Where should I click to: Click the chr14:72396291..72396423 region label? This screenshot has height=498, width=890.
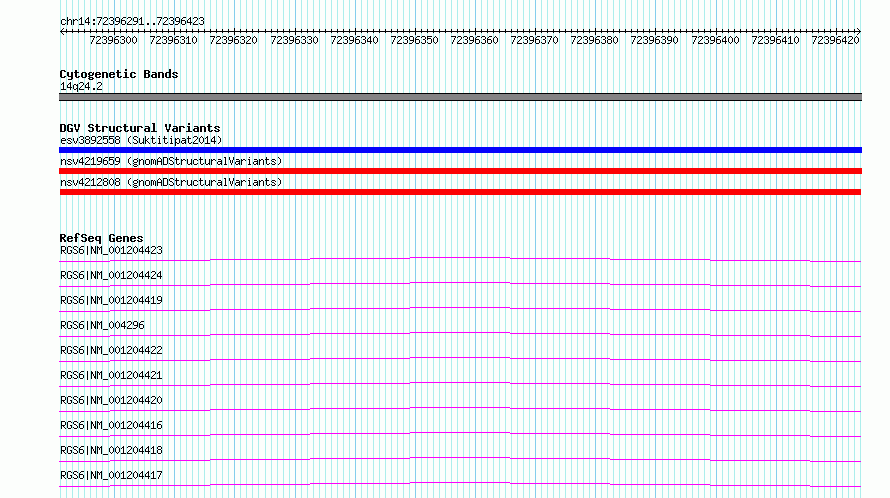point(132,21)
